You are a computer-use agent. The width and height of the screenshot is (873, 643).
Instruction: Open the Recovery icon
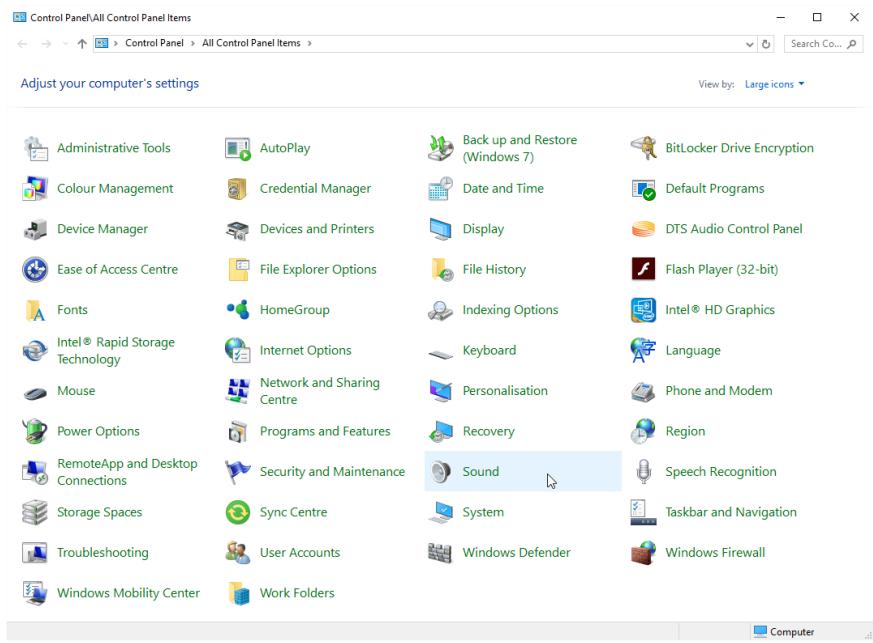pos(441,431)
